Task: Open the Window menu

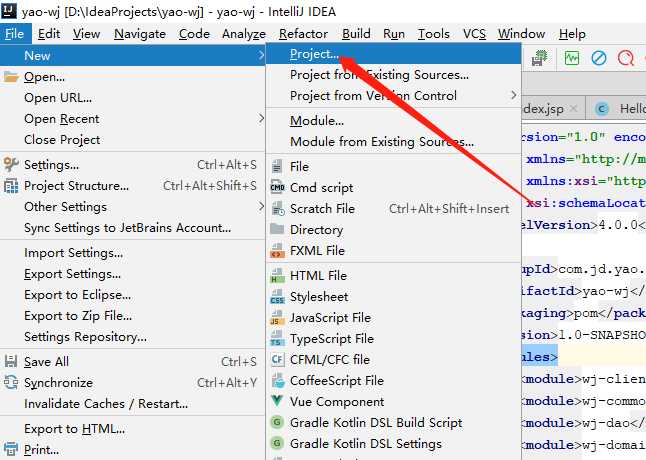Action: tap(521, 34)
